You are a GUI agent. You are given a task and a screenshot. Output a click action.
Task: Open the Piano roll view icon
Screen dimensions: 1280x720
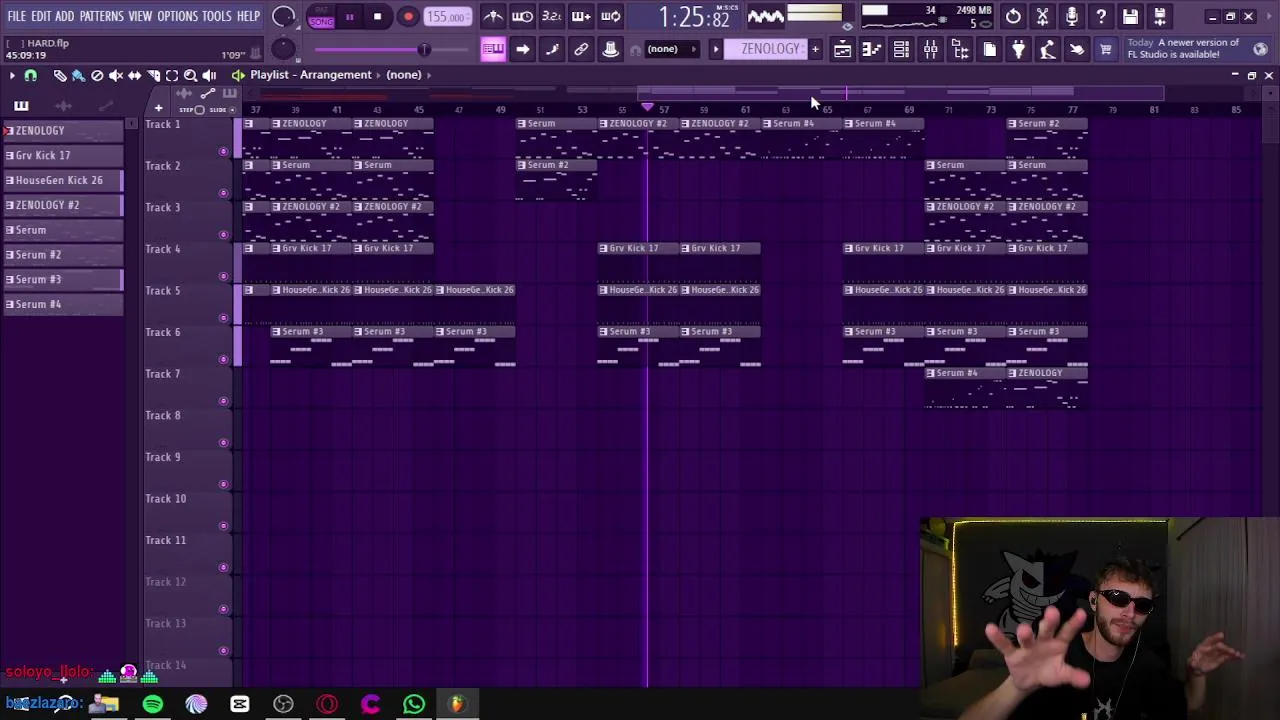tap(871, 49)
